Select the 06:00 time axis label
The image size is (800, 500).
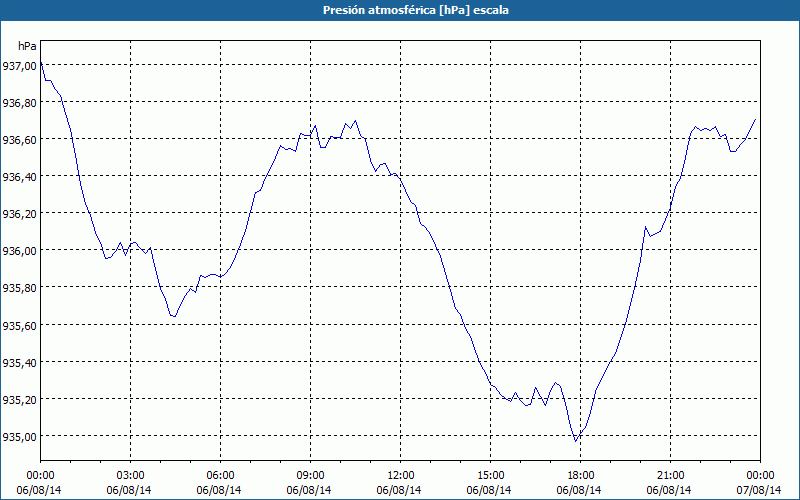click(x=220, y=476)
